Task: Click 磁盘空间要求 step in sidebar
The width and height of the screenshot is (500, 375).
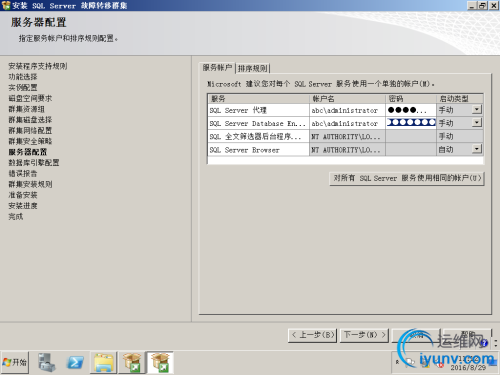Action: pyautogui.click(x=30, y=98)
